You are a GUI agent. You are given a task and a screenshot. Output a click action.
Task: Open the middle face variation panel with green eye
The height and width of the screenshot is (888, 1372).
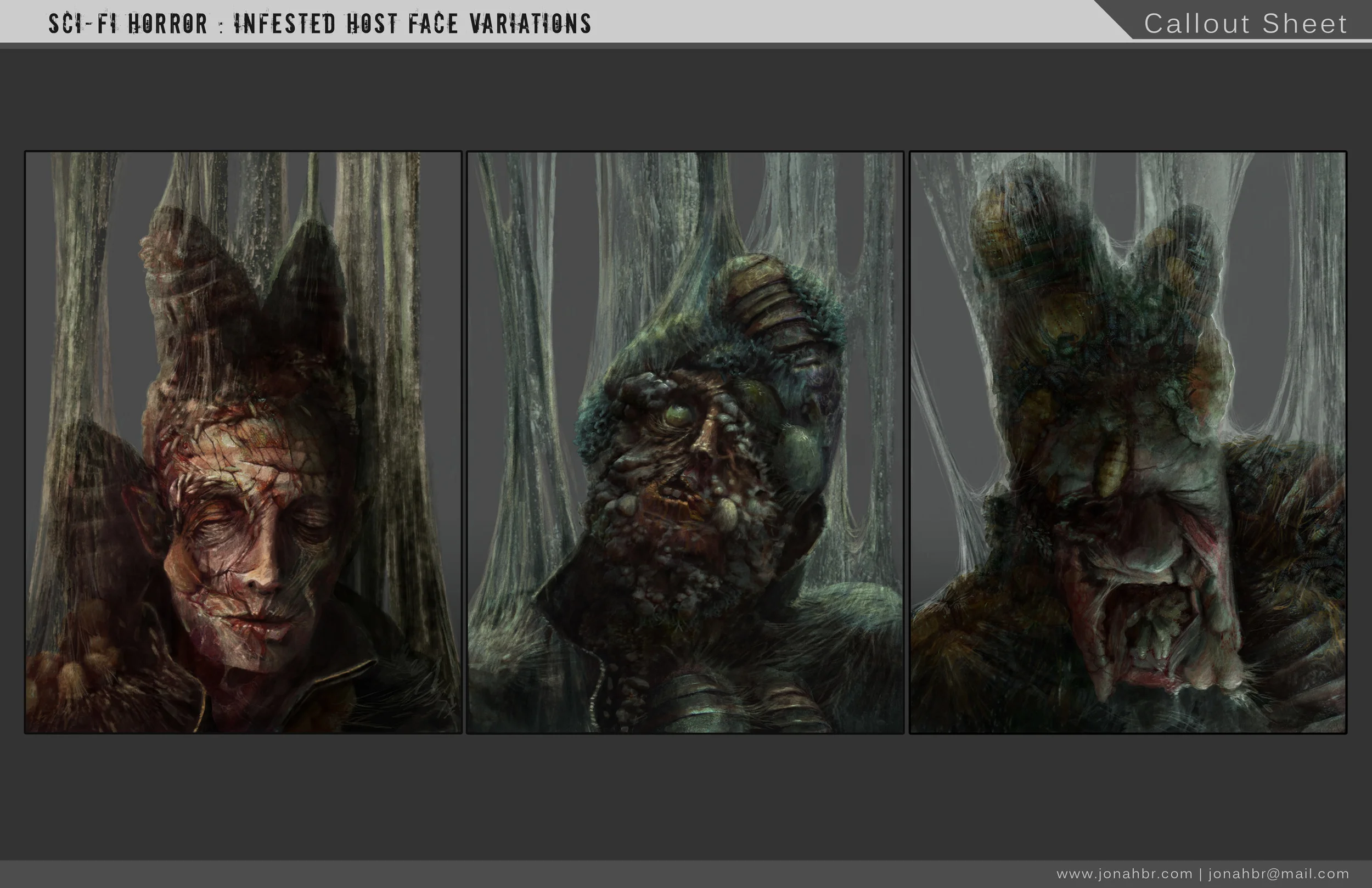click(685, 442)
